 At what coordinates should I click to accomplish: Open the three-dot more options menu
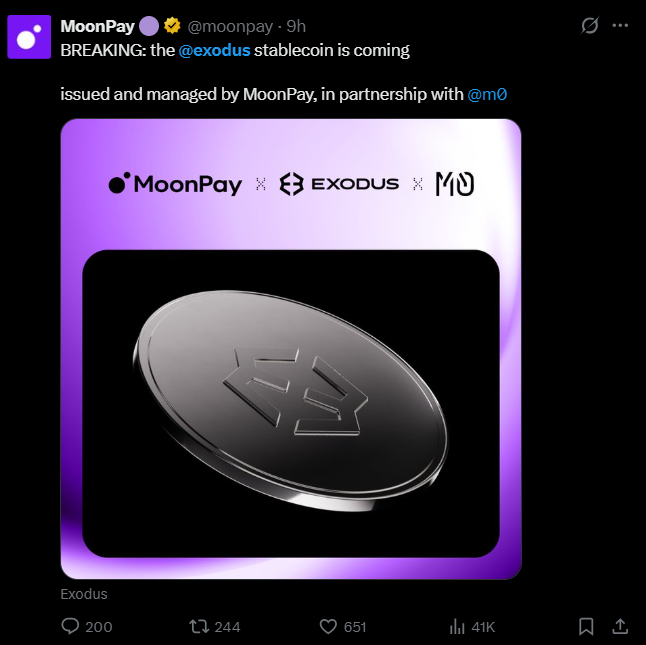pos(620,26)
